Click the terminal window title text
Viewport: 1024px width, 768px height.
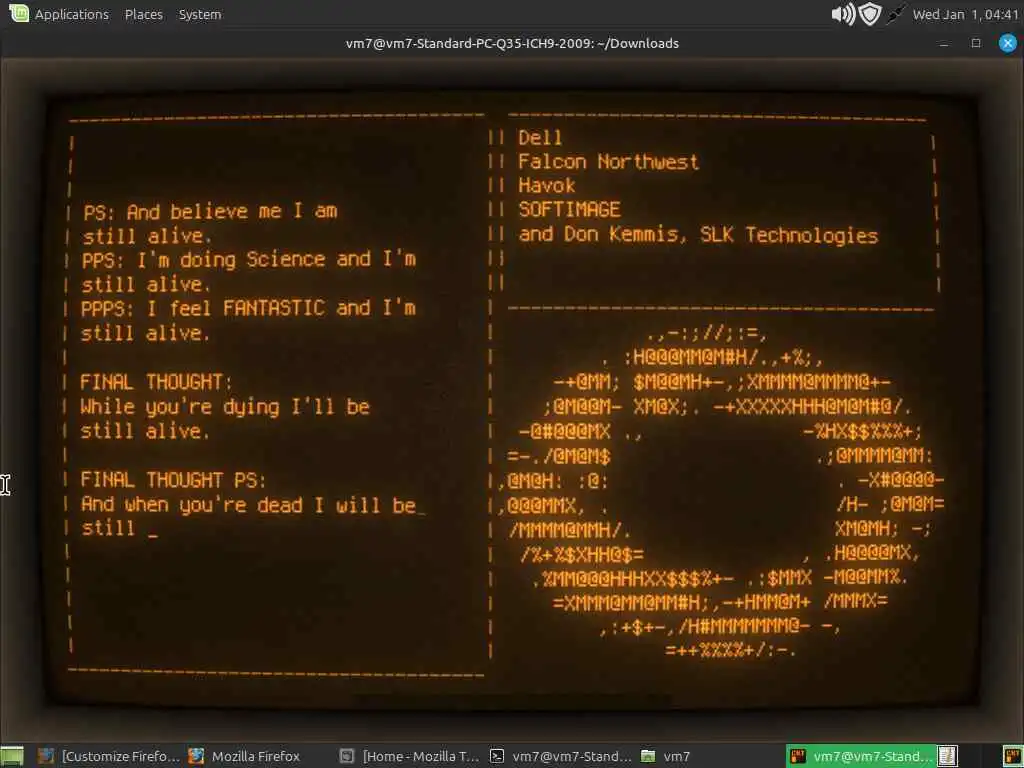[512, 43]
